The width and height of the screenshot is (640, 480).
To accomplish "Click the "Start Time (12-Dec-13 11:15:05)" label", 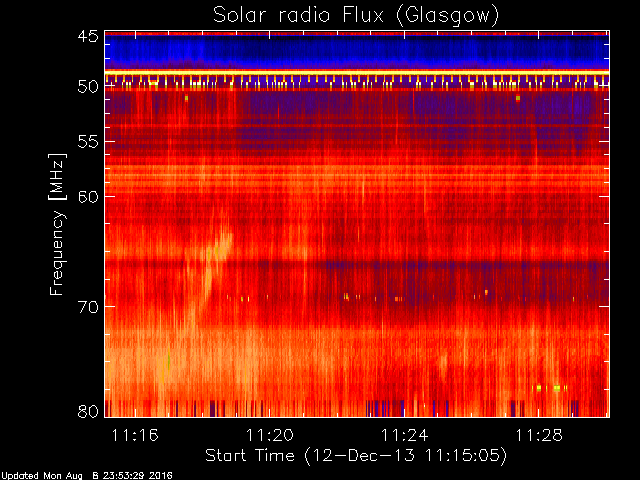I will pyautogui.click(x=356, y=456).
